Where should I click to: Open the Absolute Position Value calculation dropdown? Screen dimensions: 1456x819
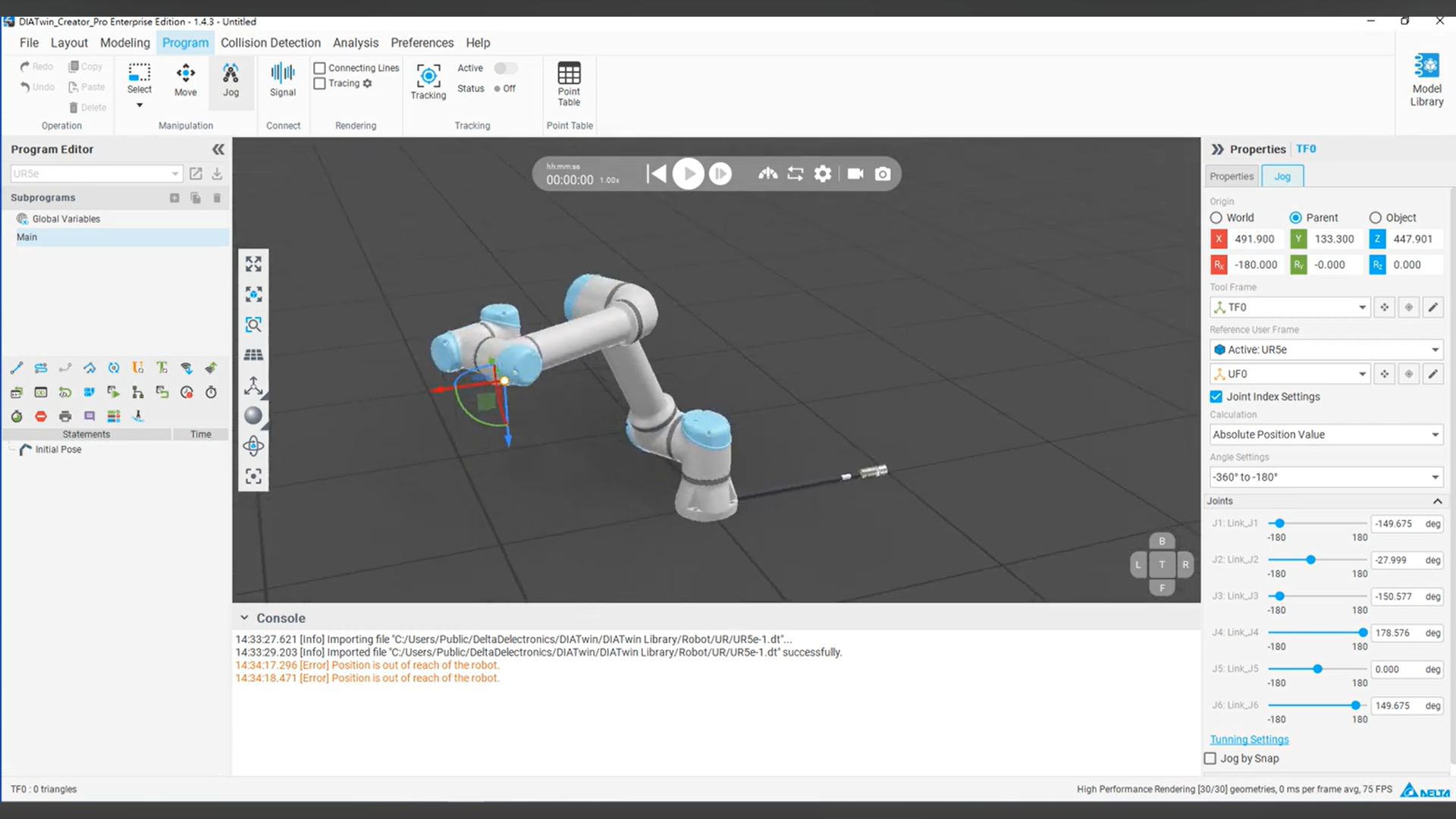pyautogui.click(x=1326, y=435)
